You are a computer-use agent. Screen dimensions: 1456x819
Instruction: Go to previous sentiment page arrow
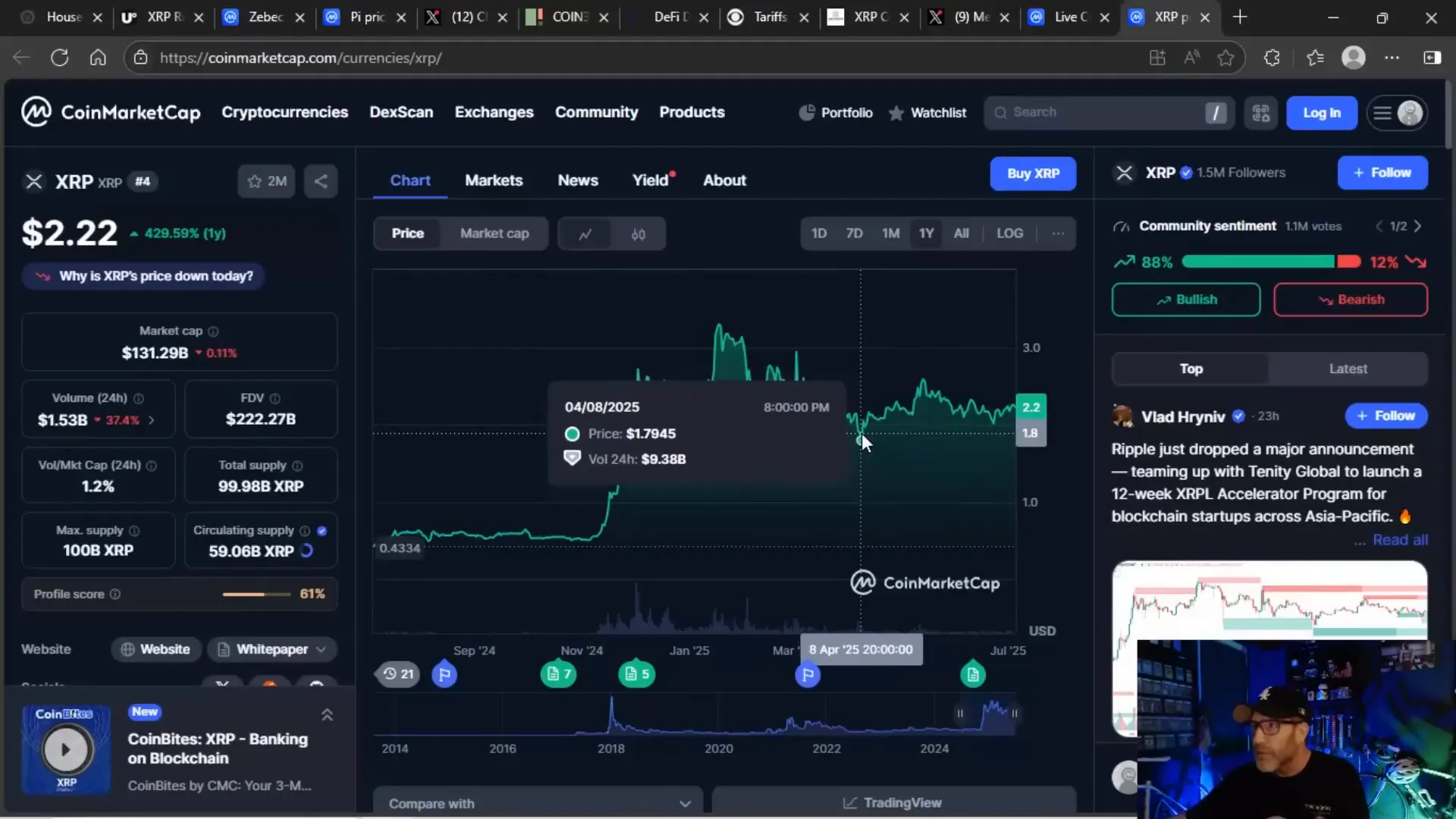pos(1379,226)
